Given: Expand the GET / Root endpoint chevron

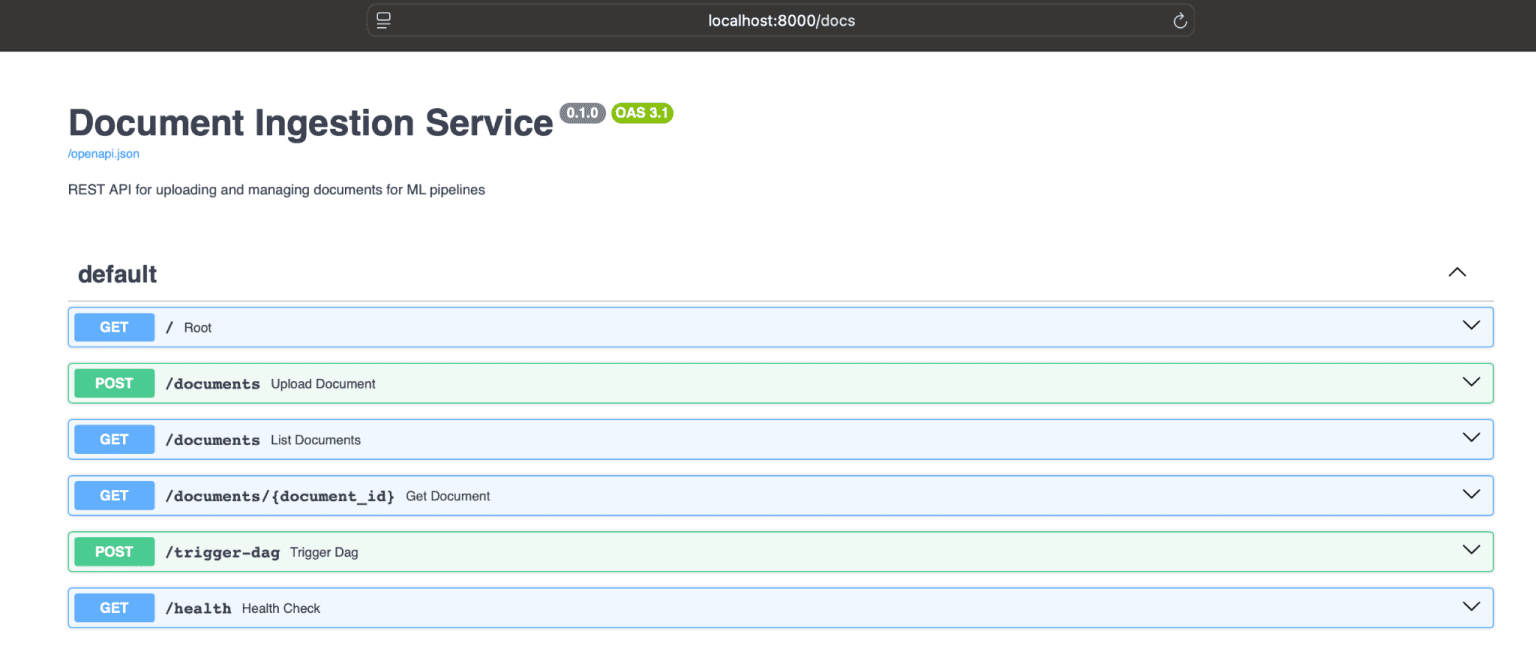Looking at the screenshot, I should (1471, 326).
